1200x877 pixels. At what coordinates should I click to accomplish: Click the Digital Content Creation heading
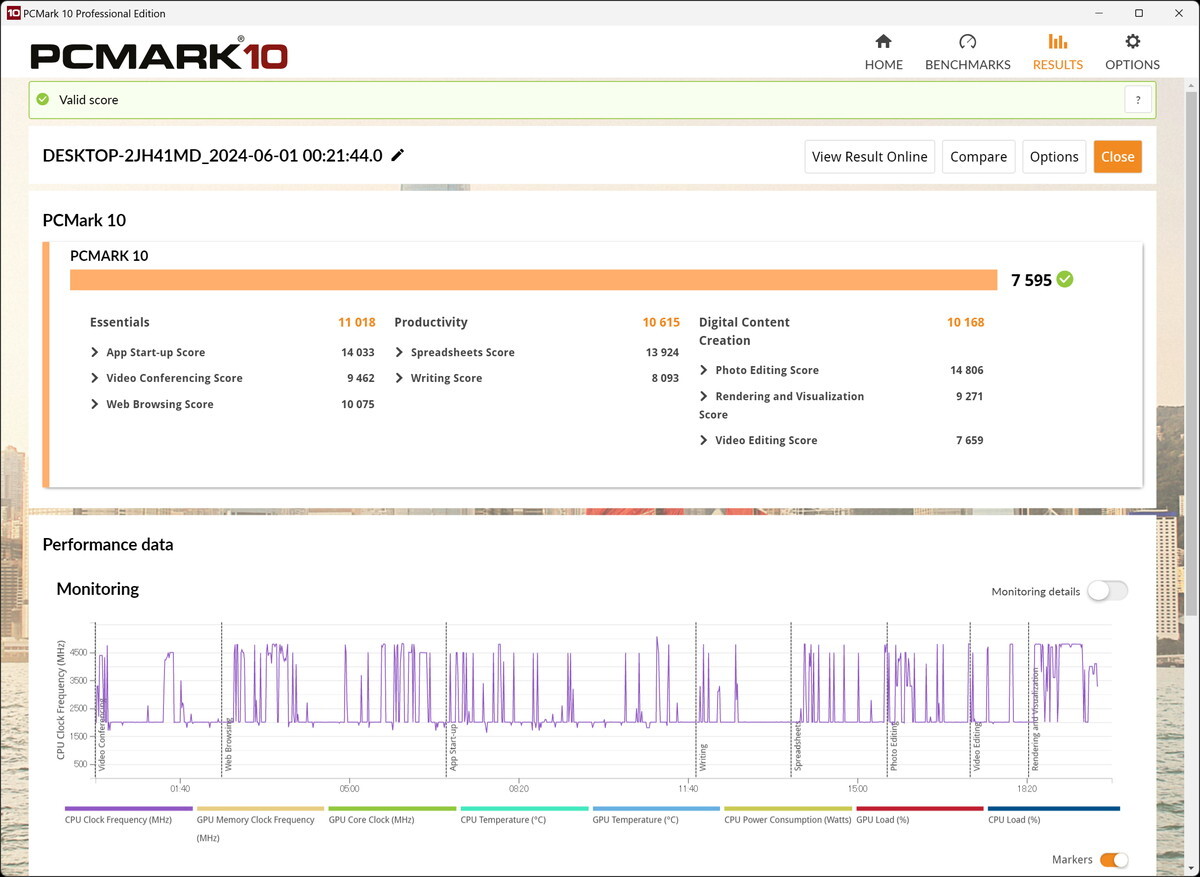click(x=744, y=331)
